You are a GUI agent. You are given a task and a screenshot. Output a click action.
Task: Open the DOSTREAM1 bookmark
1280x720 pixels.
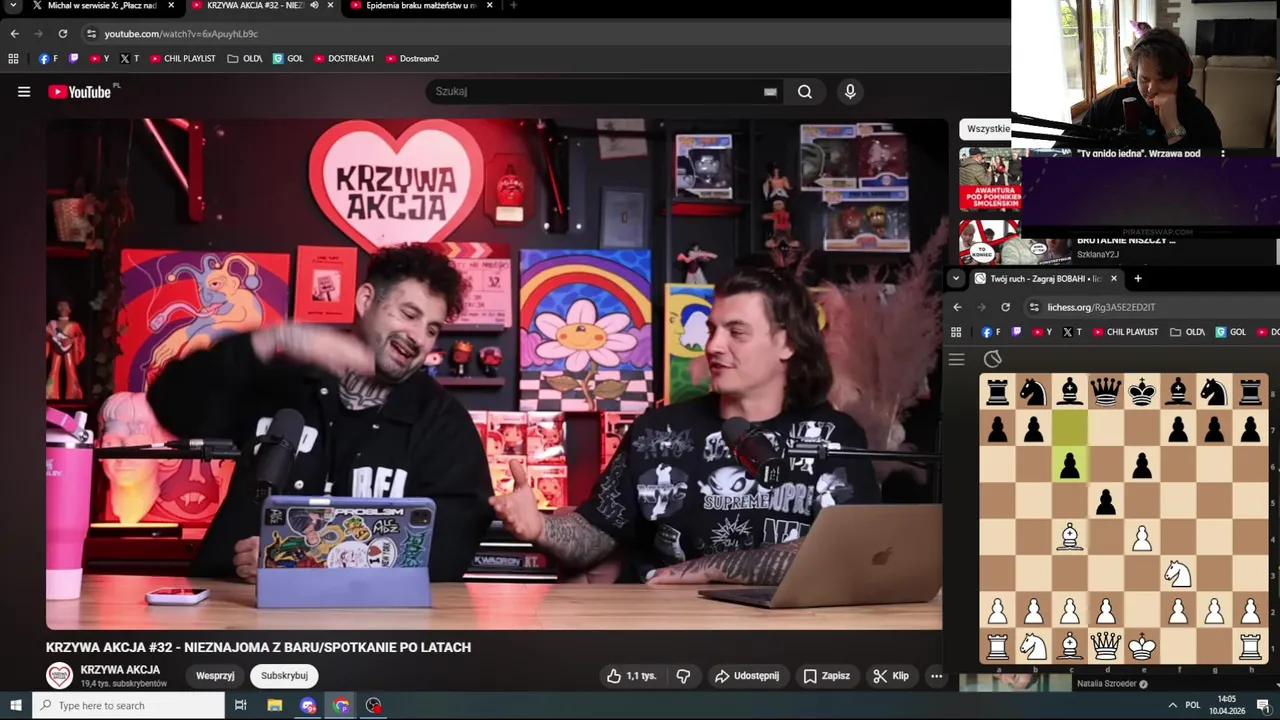pos(344,59)
